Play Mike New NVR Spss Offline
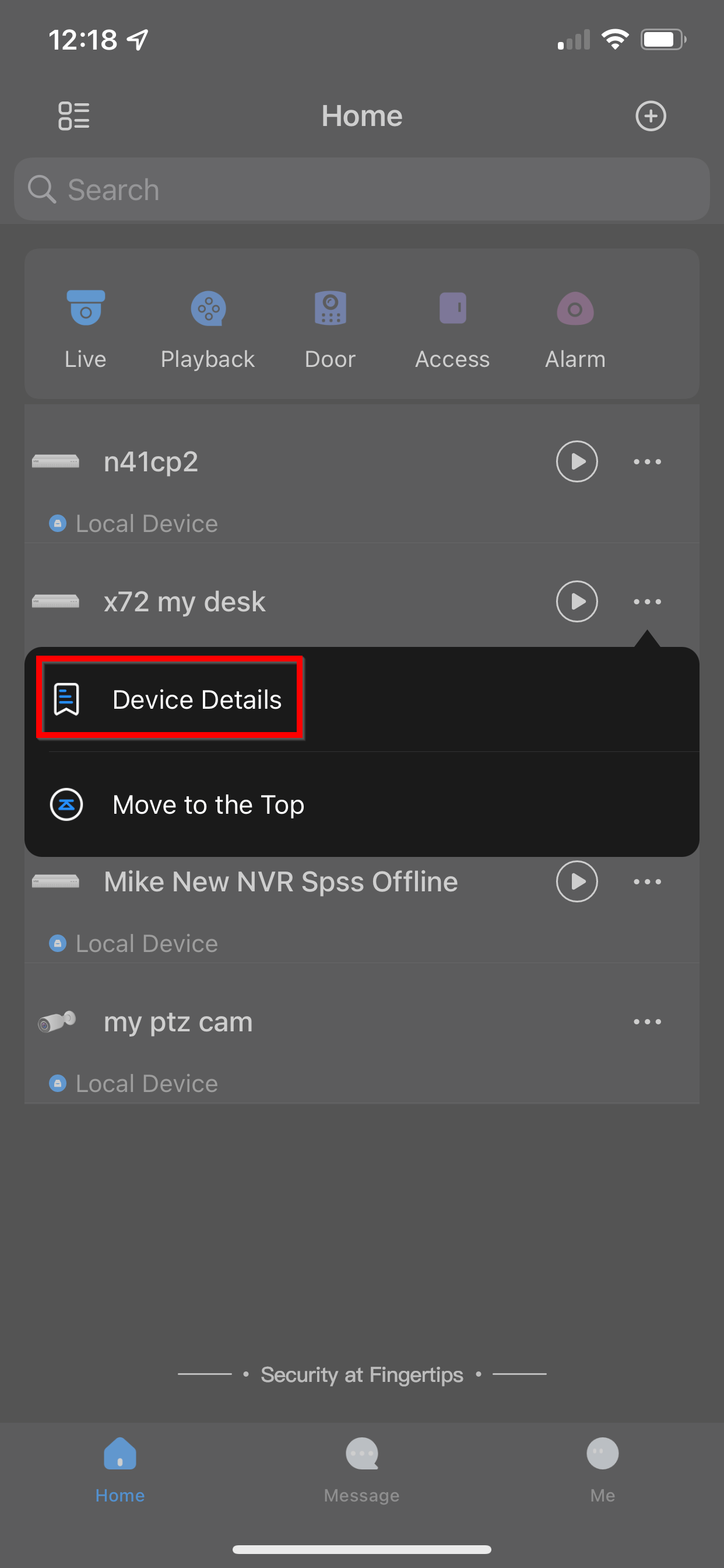724x1568 pixels. 576,881
